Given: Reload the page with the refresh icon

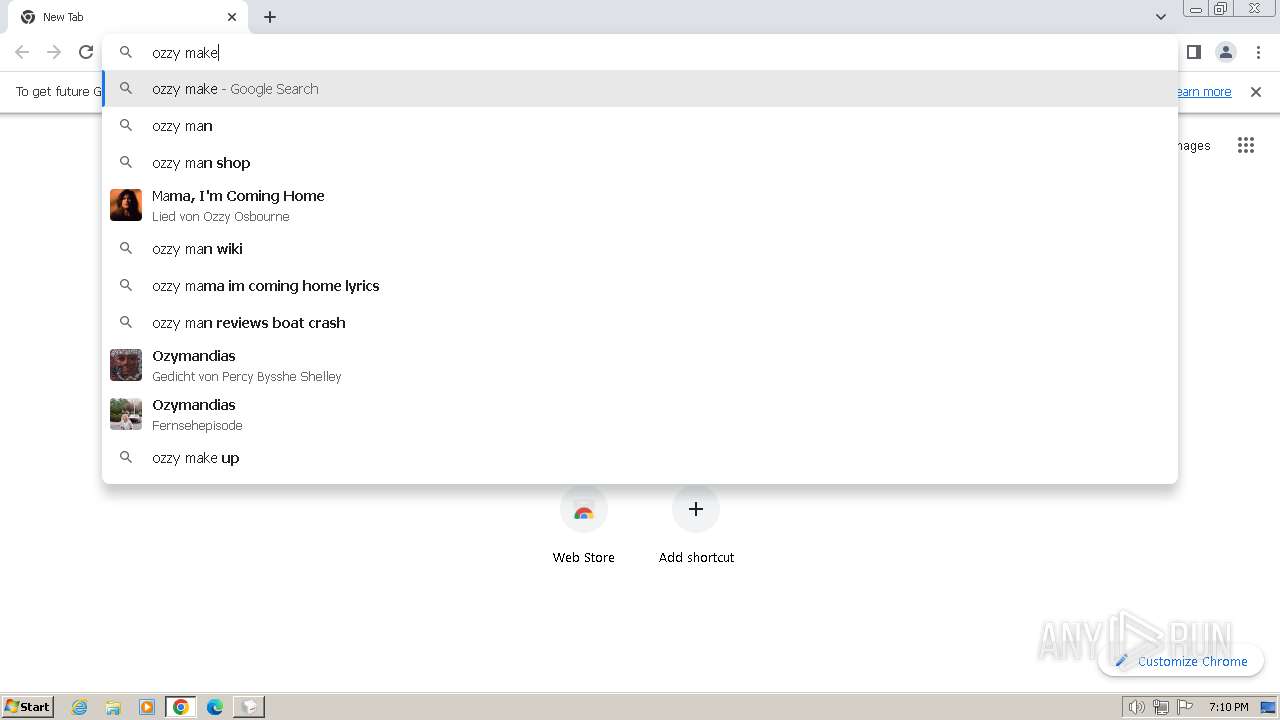Looking at the screenshot, I should tap(86, 52).
